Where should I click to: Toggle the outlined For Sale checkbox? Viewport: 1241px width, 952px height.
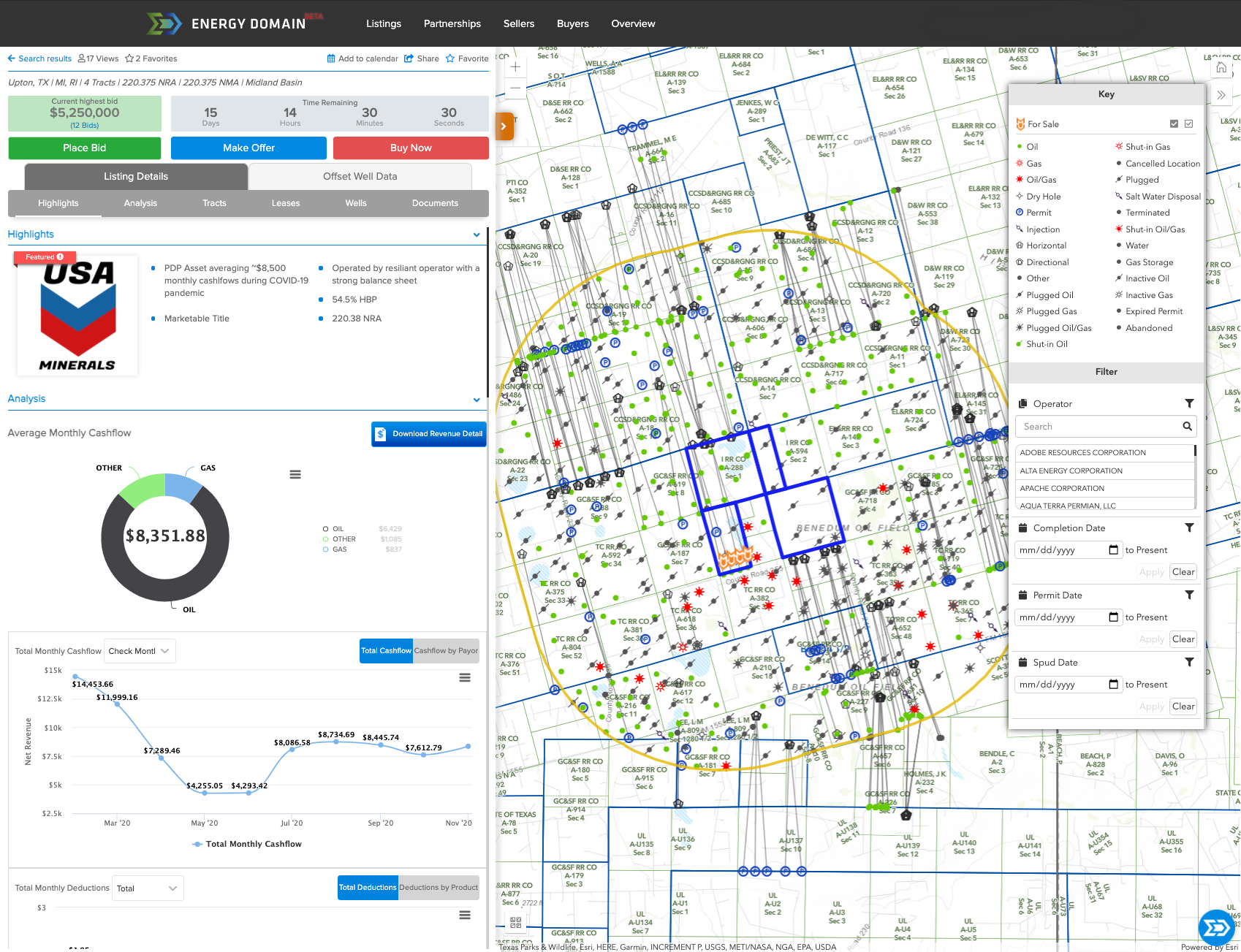[1189, 124]
